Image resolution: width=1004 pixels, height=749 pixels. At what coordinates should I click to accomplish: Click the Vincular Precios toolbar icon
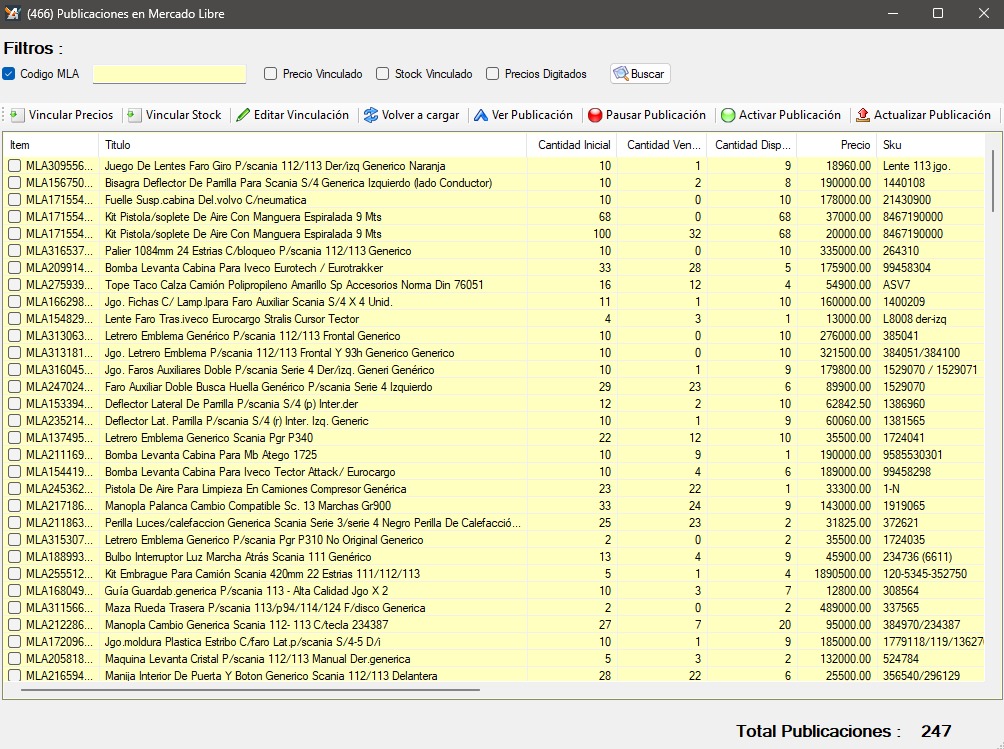(18, 115)
